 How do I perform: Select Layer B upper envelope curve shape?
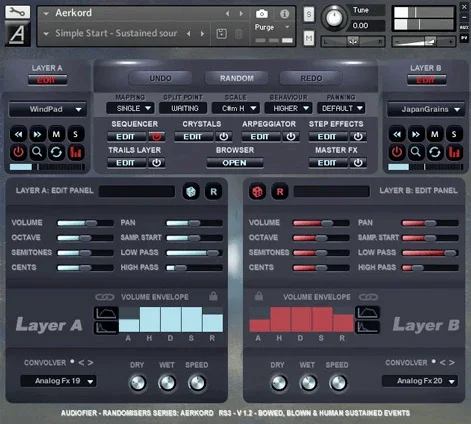(x=367, y=313)
